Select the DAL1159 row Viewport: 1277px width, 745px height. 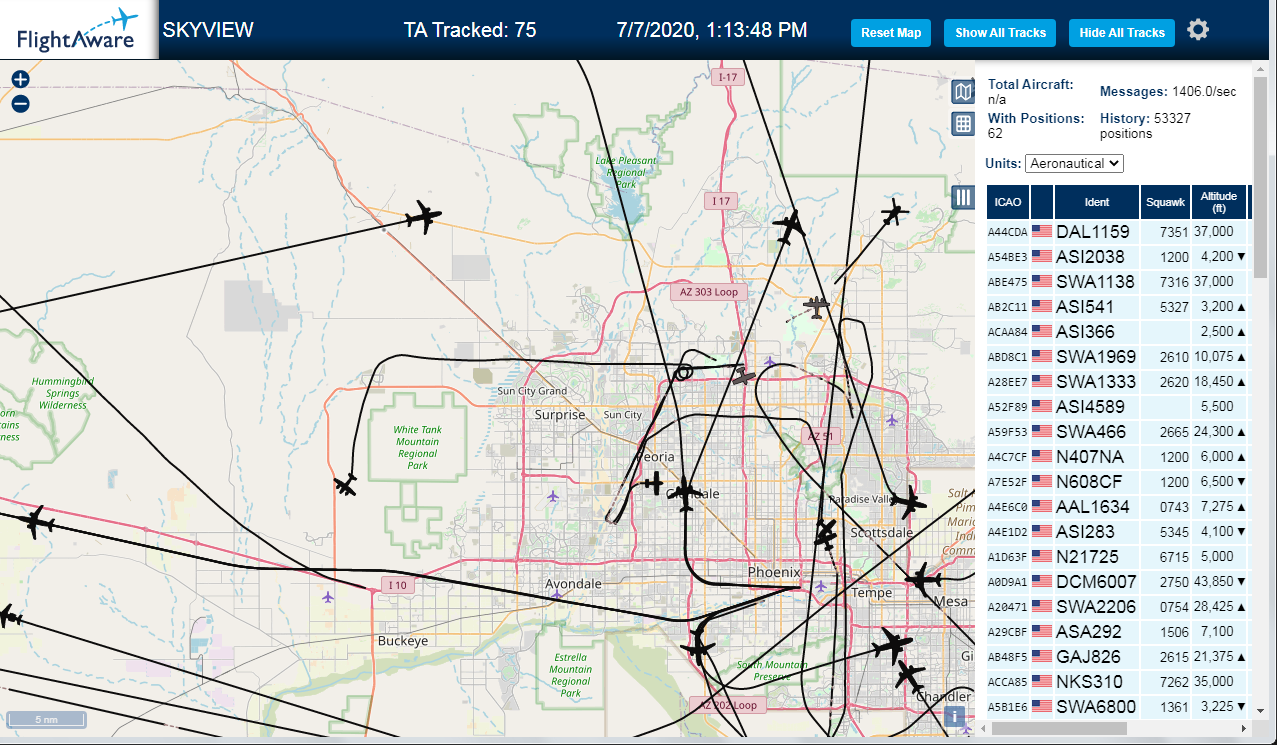(1118, 231)
